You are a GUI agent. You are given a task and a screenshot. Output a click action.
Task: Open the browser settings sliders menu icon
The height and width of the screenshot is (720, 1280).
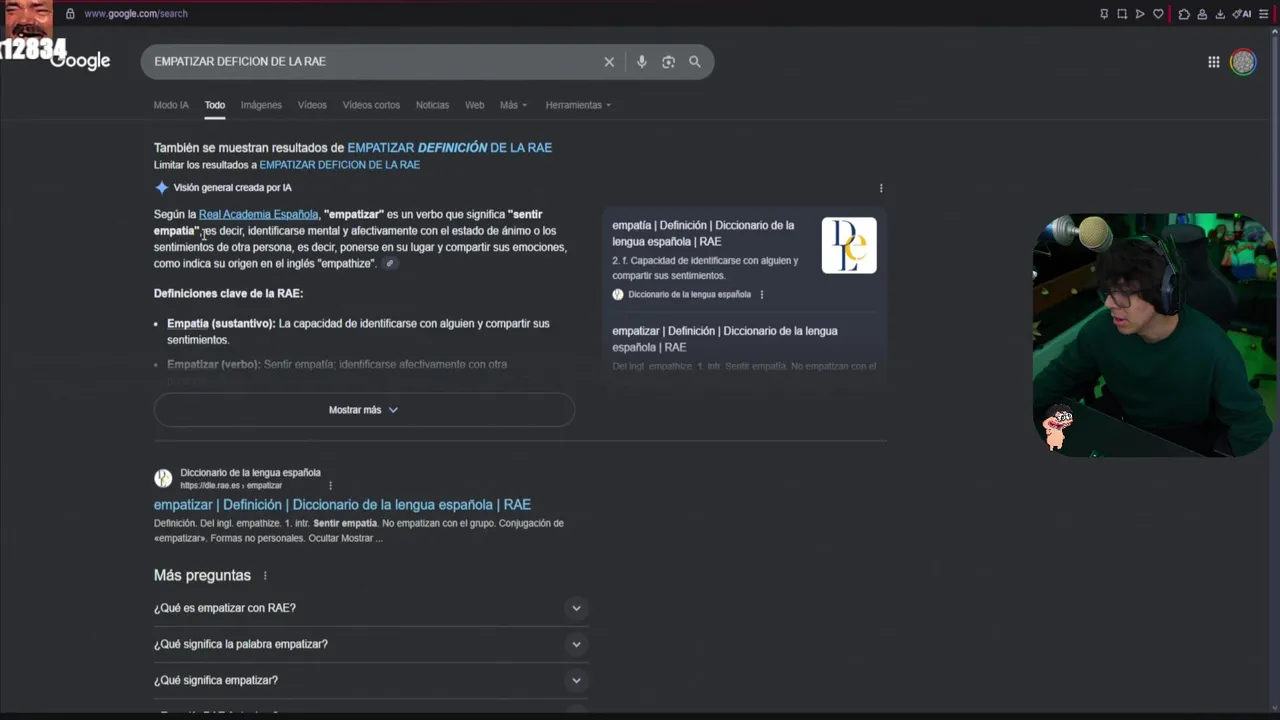[1264, 14]
